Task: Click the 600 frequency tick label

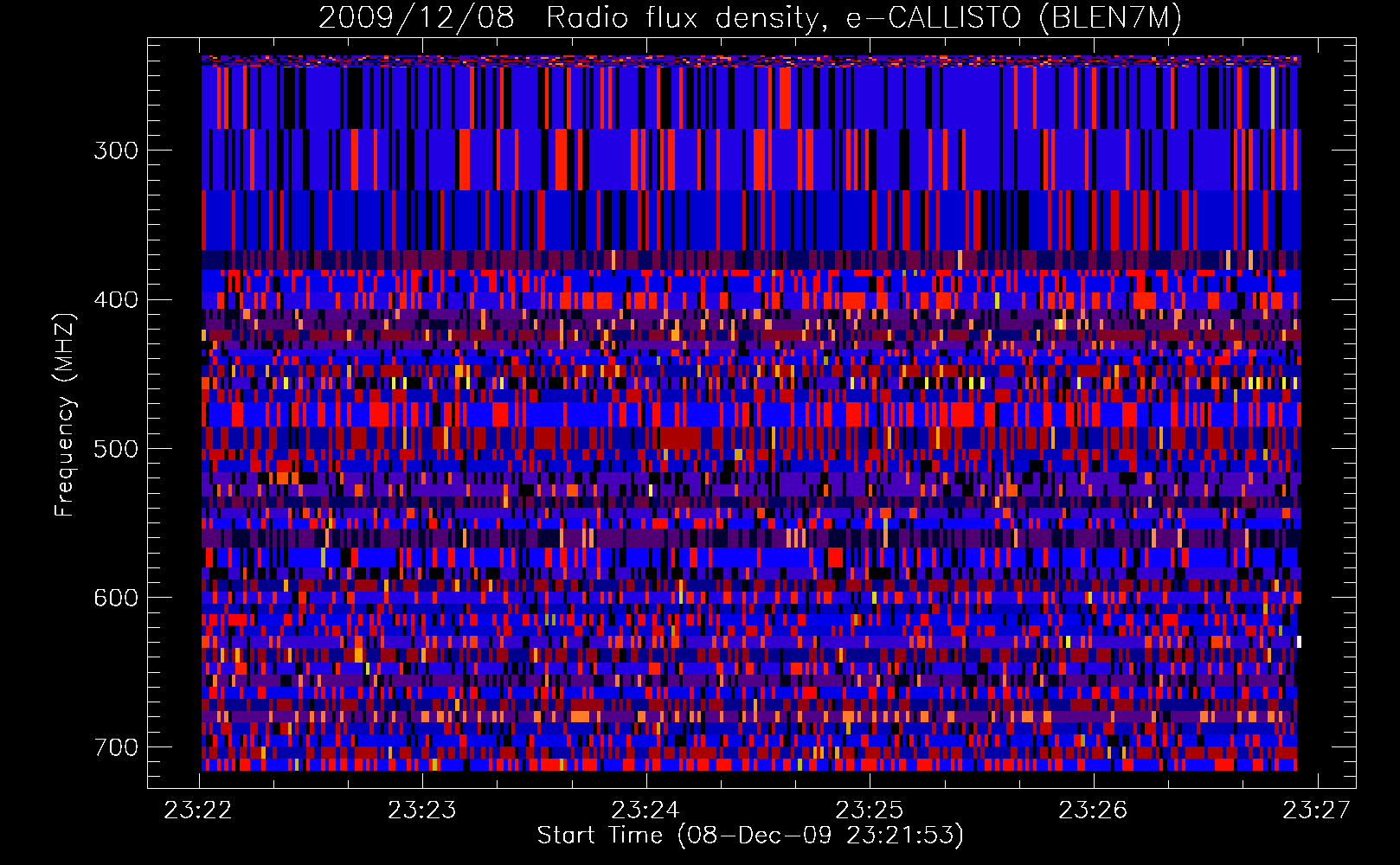Action: coord(116,598)
